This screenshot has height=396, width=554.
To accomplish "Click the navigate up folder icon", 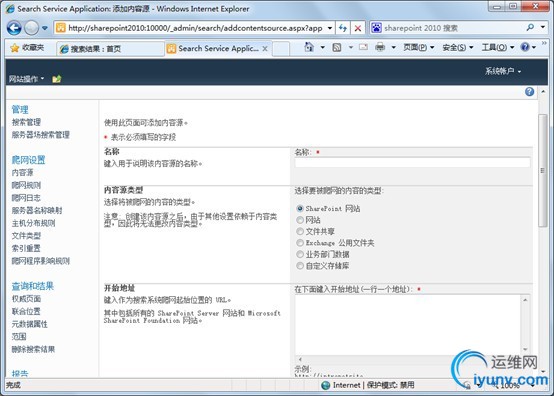I will 57,78.
